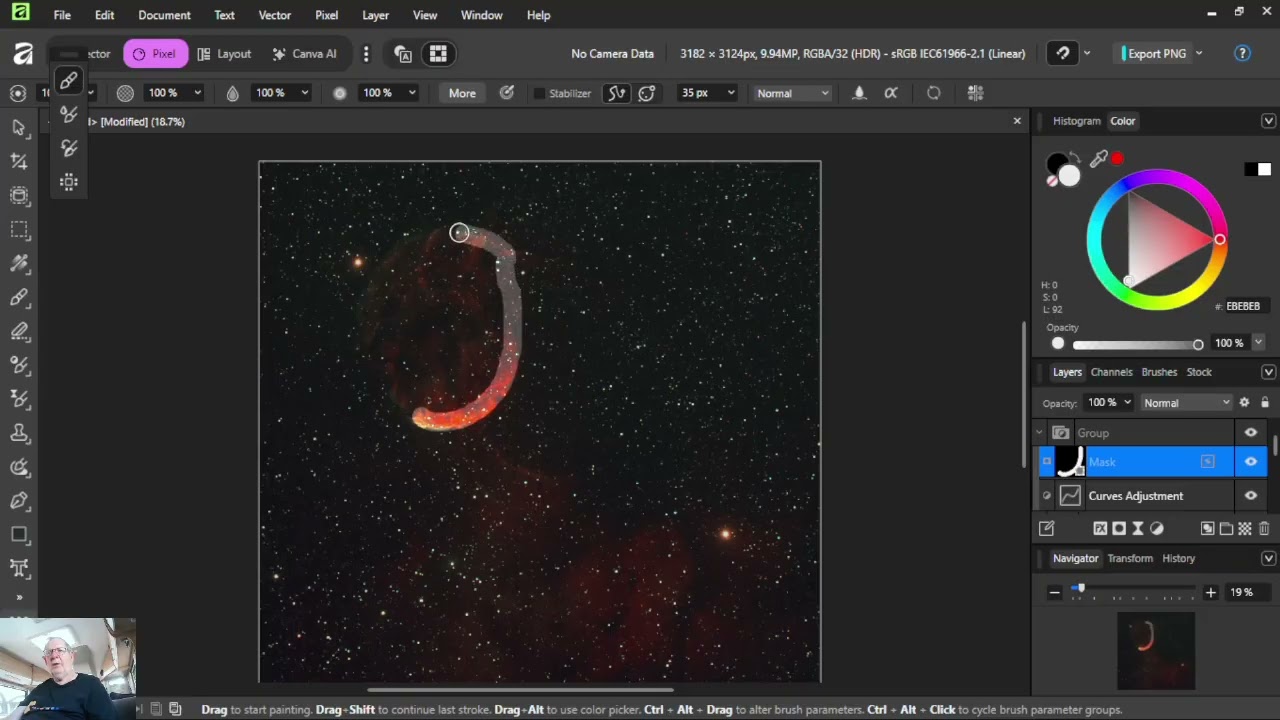Select the Clone stamp tool
This screenshot has height=720, width=1280.
click(x=18, y=433)
